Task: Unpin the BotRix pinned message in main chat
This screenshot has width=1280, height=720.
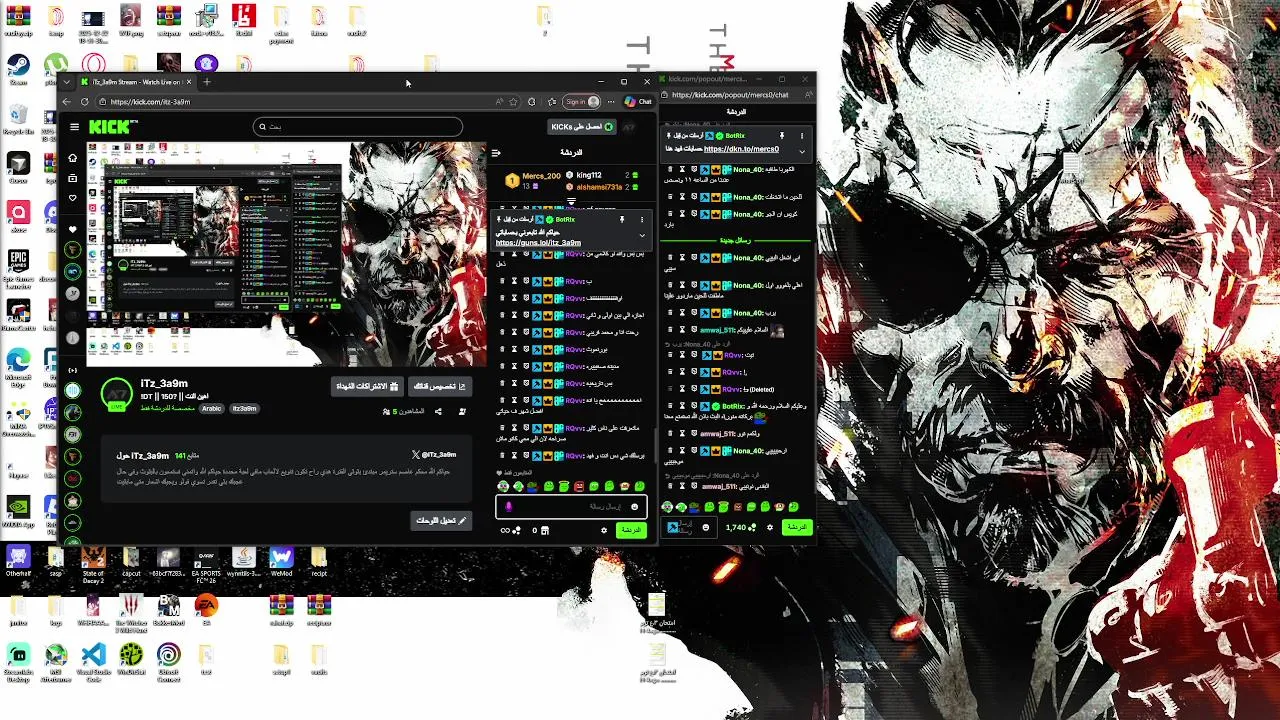Action: (622, 219)
